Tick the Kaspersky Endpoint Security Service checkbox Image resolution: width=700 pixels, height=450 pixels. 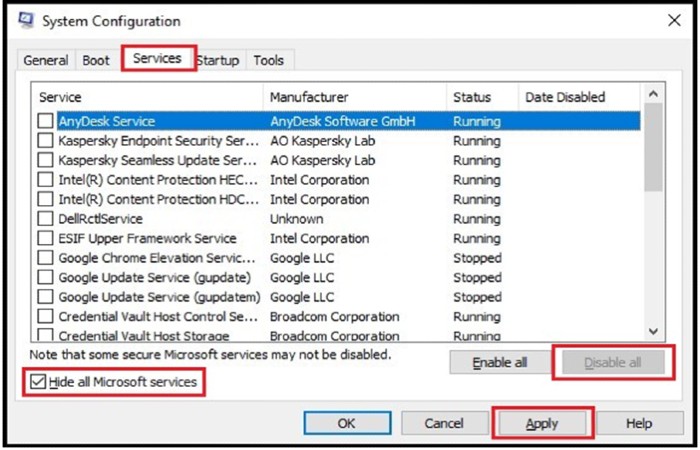click(x=45, y=141)
